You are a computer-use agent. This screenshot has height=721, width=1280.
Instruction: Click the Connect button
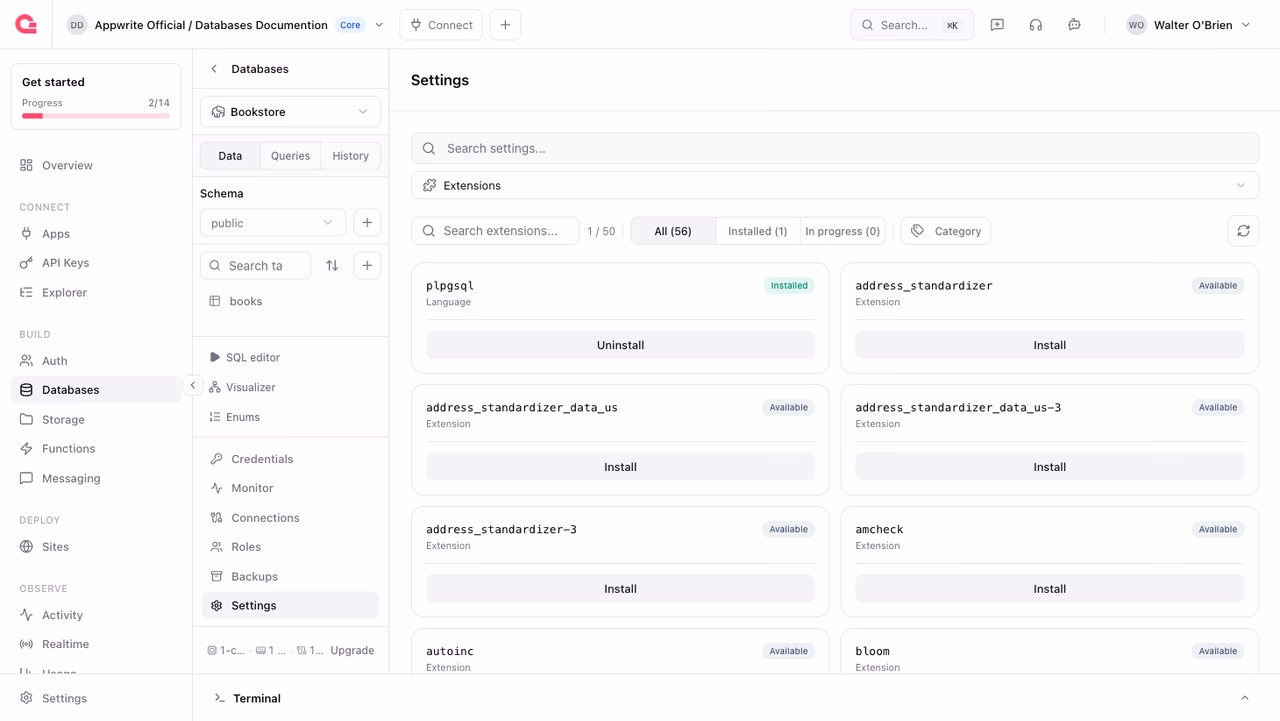tap(441, 25)
